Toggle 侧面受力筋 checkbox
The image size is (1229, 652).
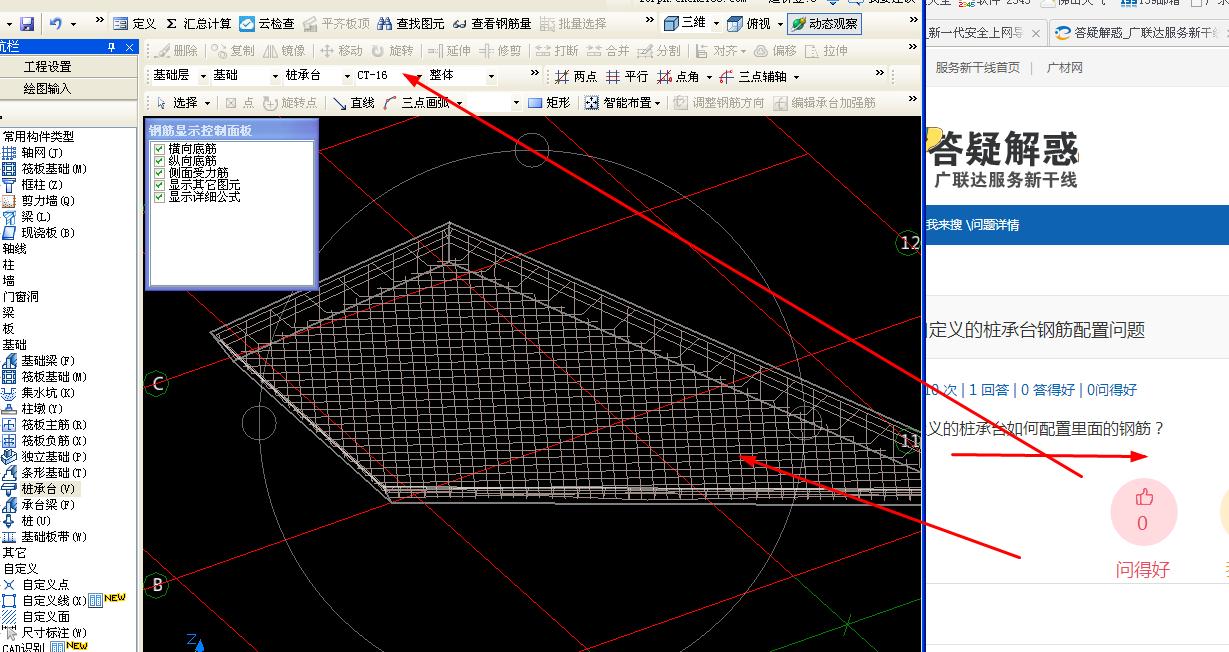pyautogui.click(x=159, y=173)
